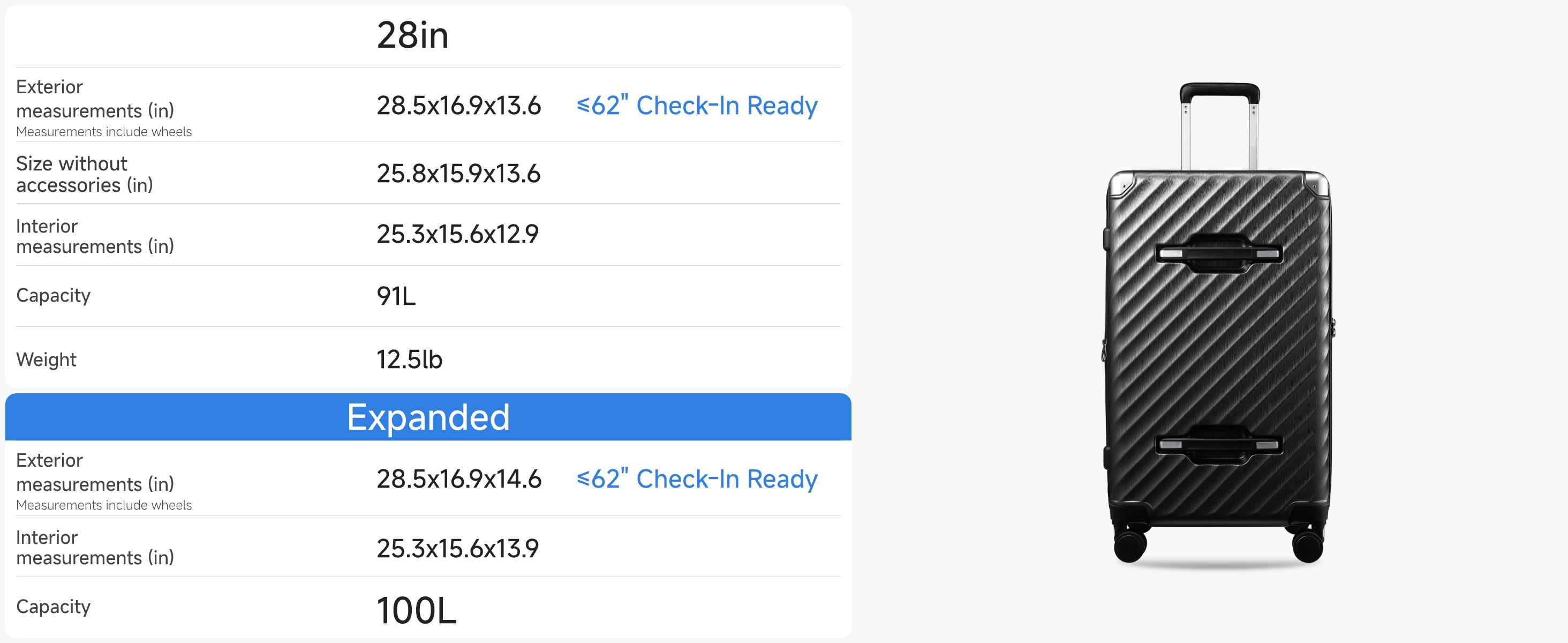Click the top-left metal corner guard
This screenshot has width=1568, height=643.
point(1120,185)
